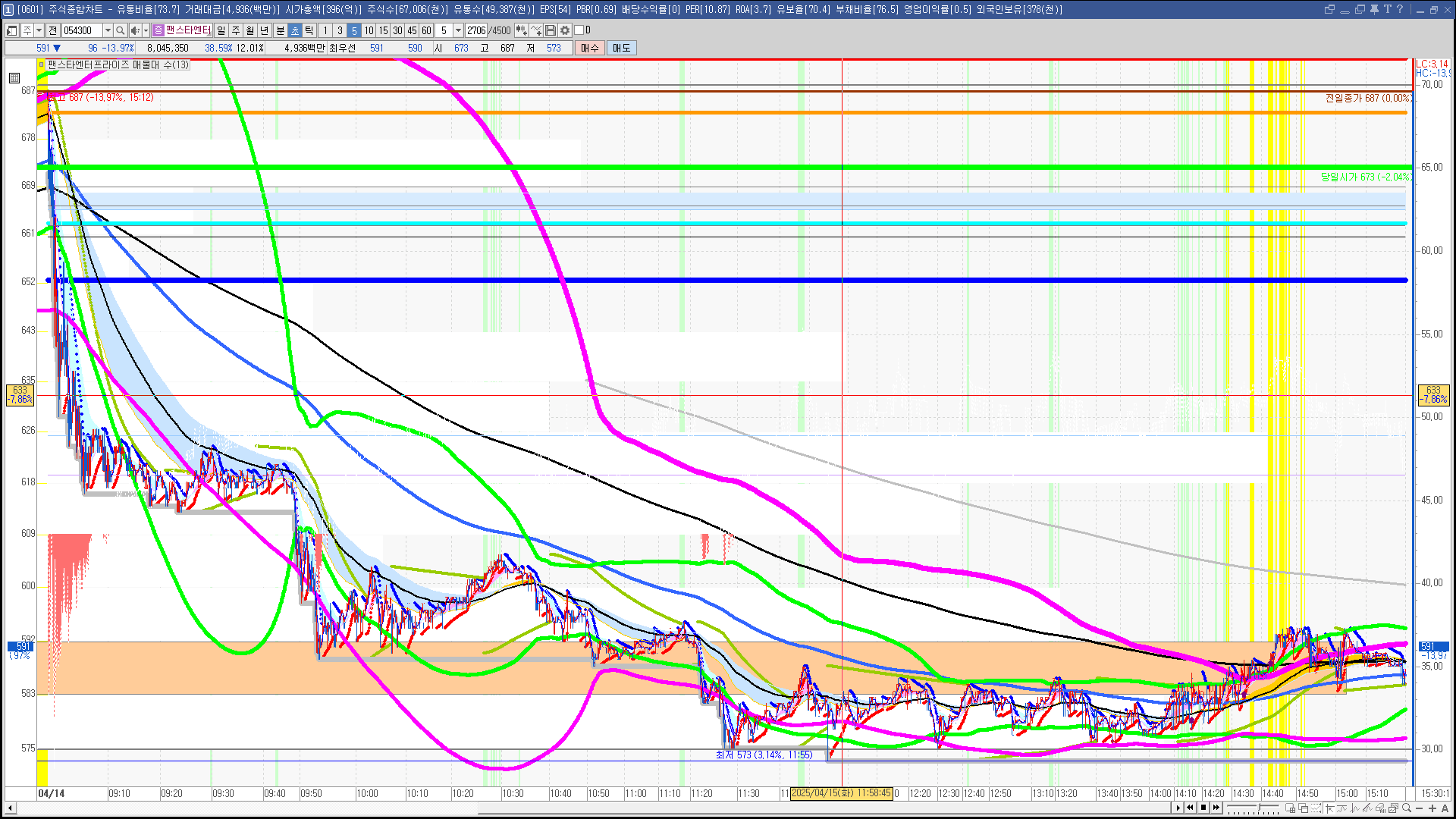Viewport: 1456px width, 819px height.
Task: Open the stock code 054300 dropdown arrow
Action: pyautogui.click(x=108, y=30)
